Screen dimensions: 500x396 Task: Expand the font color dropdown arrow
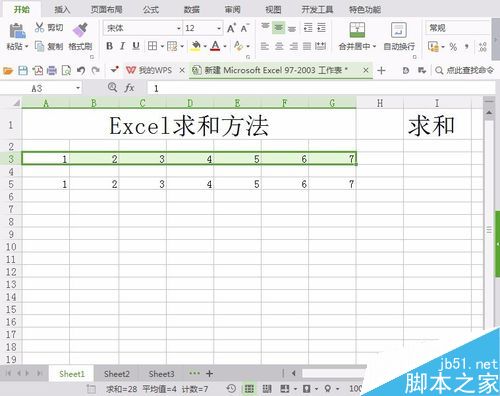click(225, 46)
